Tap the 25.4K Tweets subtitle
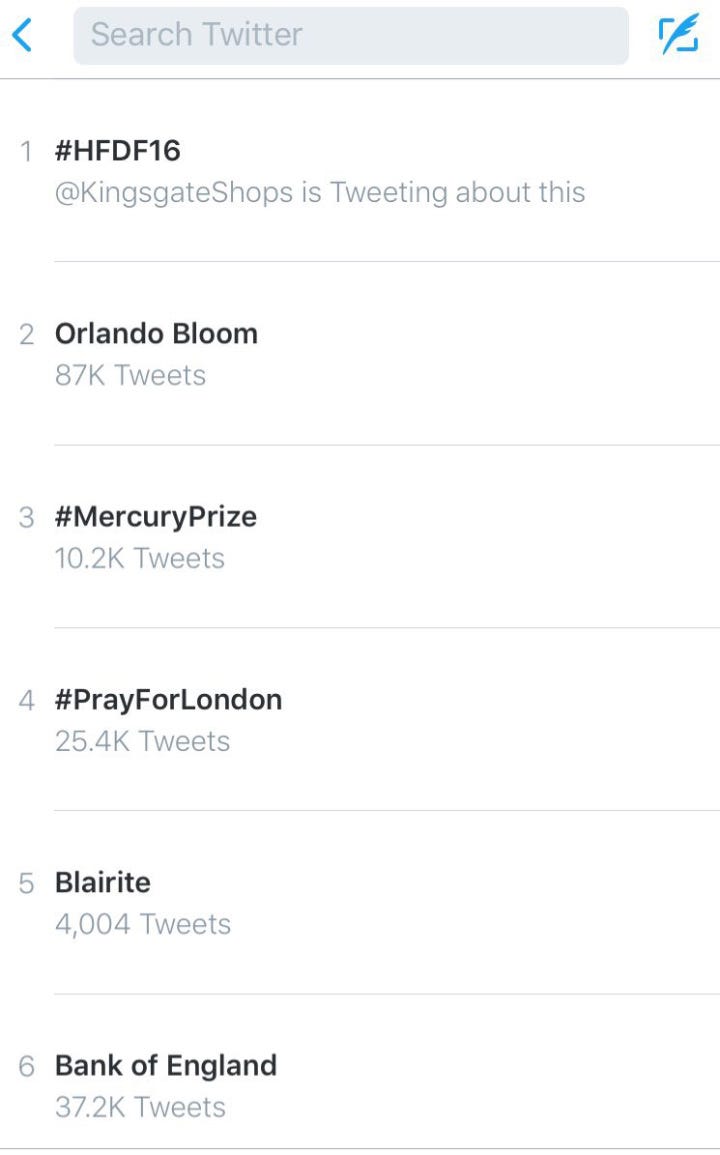The image size is (720, 1155). click(142, 741)
